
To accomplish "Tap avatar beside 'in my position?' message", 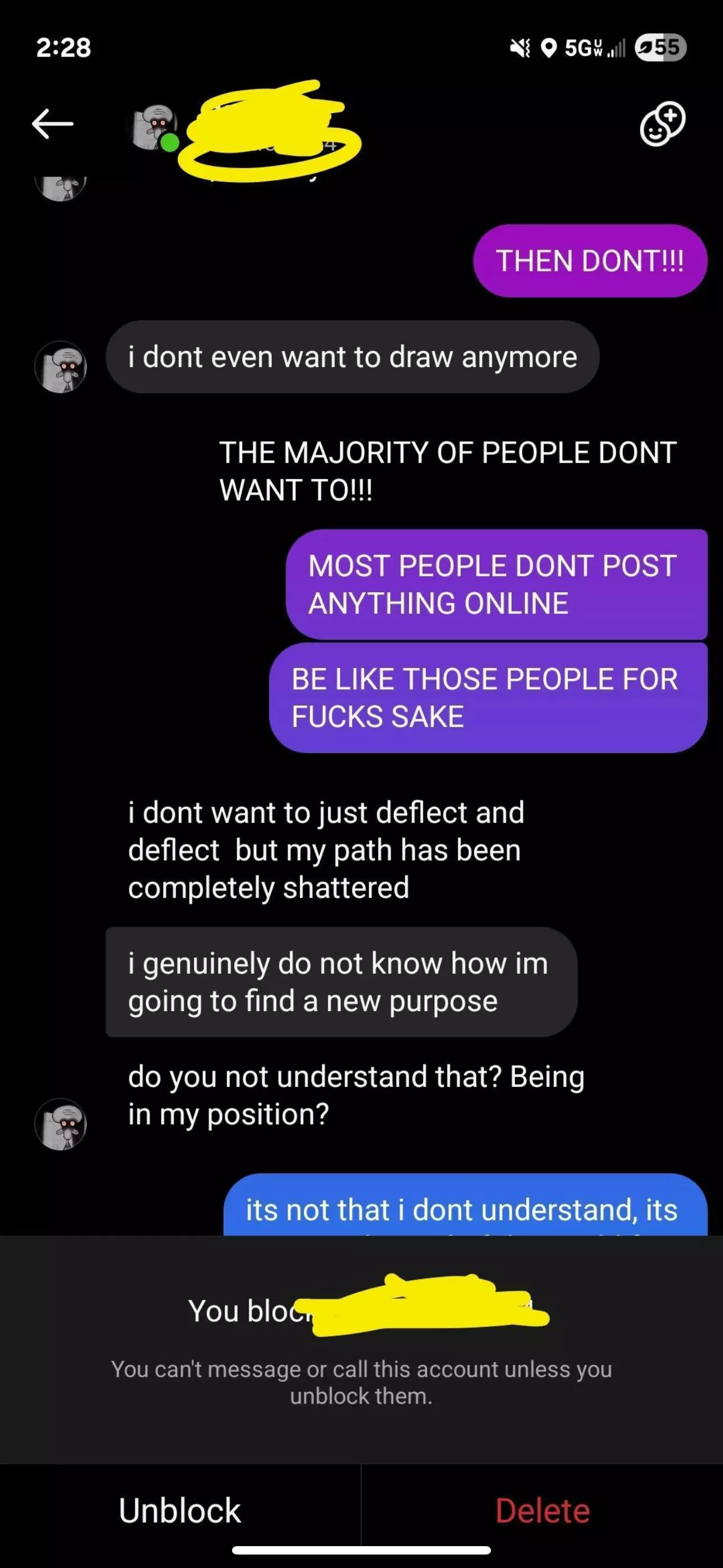I will [x=61, y=1124].
